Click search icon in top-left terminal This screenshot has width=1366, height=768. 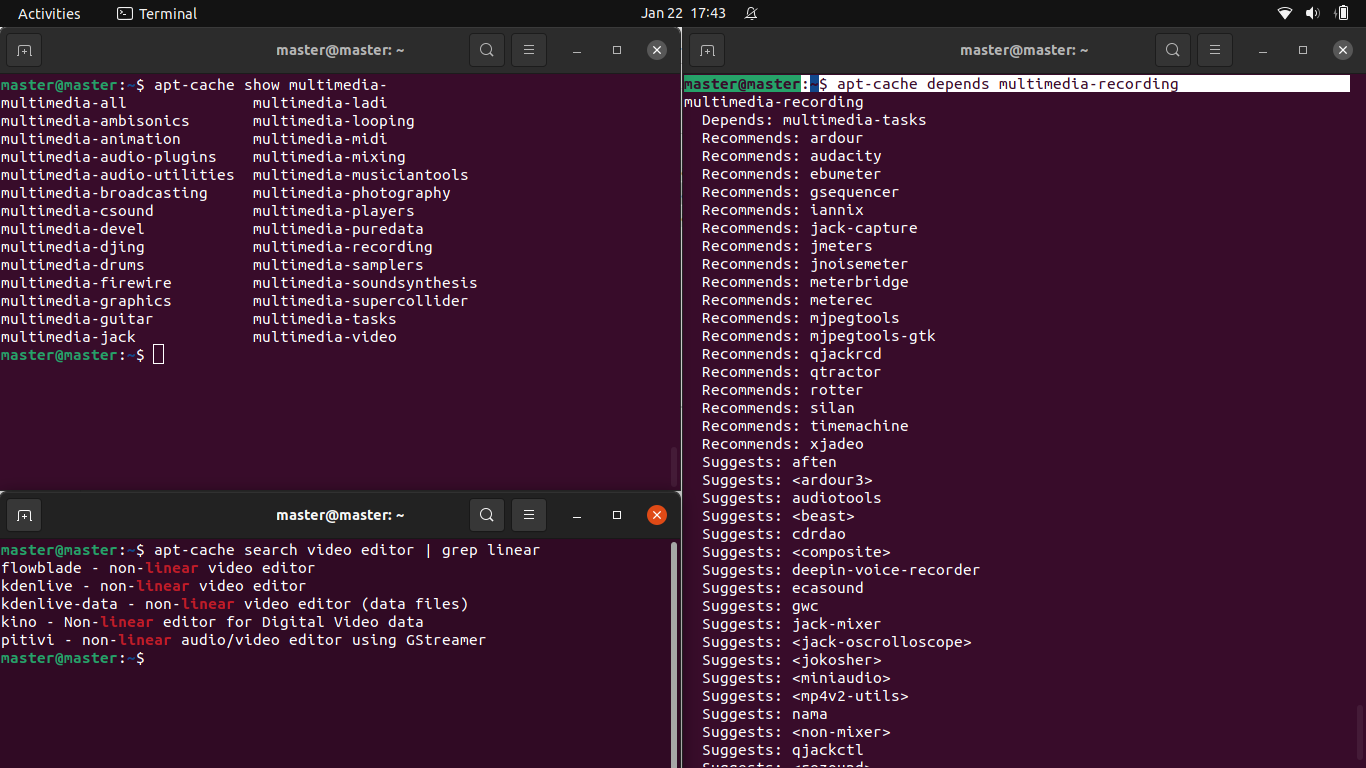point(487,50)
